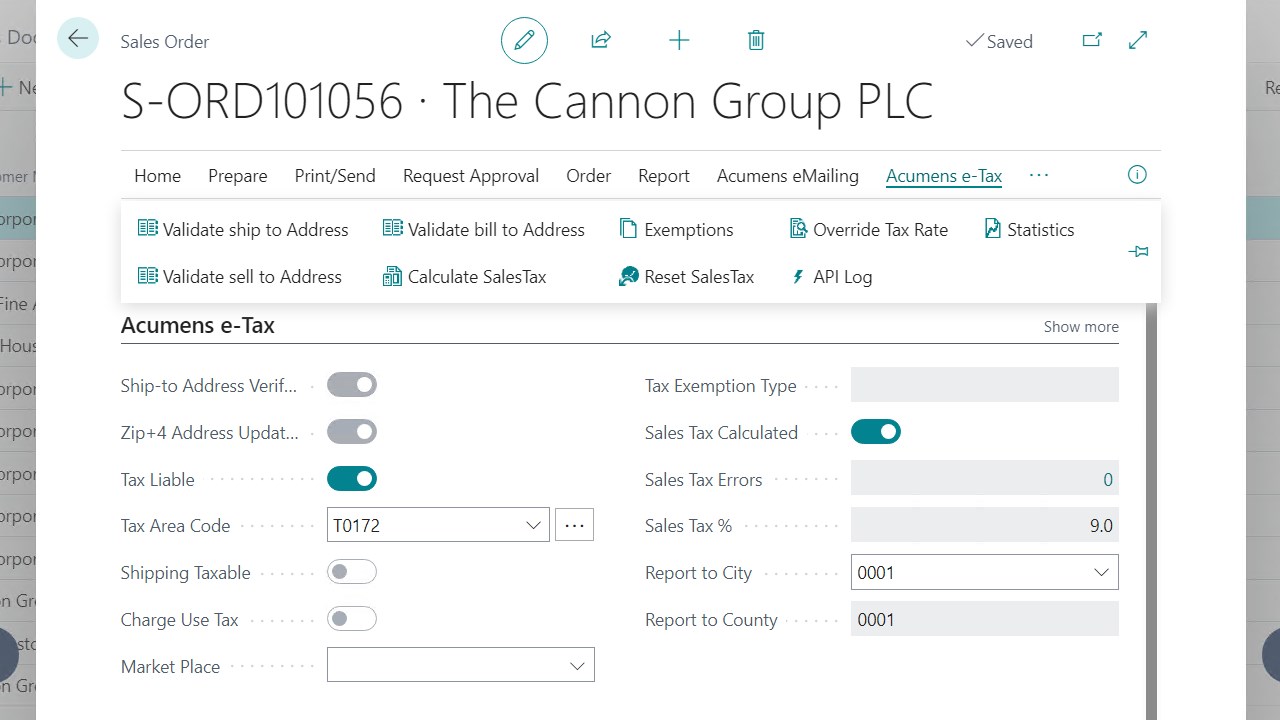
Task: Disable the Tax Liable toggle
Action: tap(352, 479)
